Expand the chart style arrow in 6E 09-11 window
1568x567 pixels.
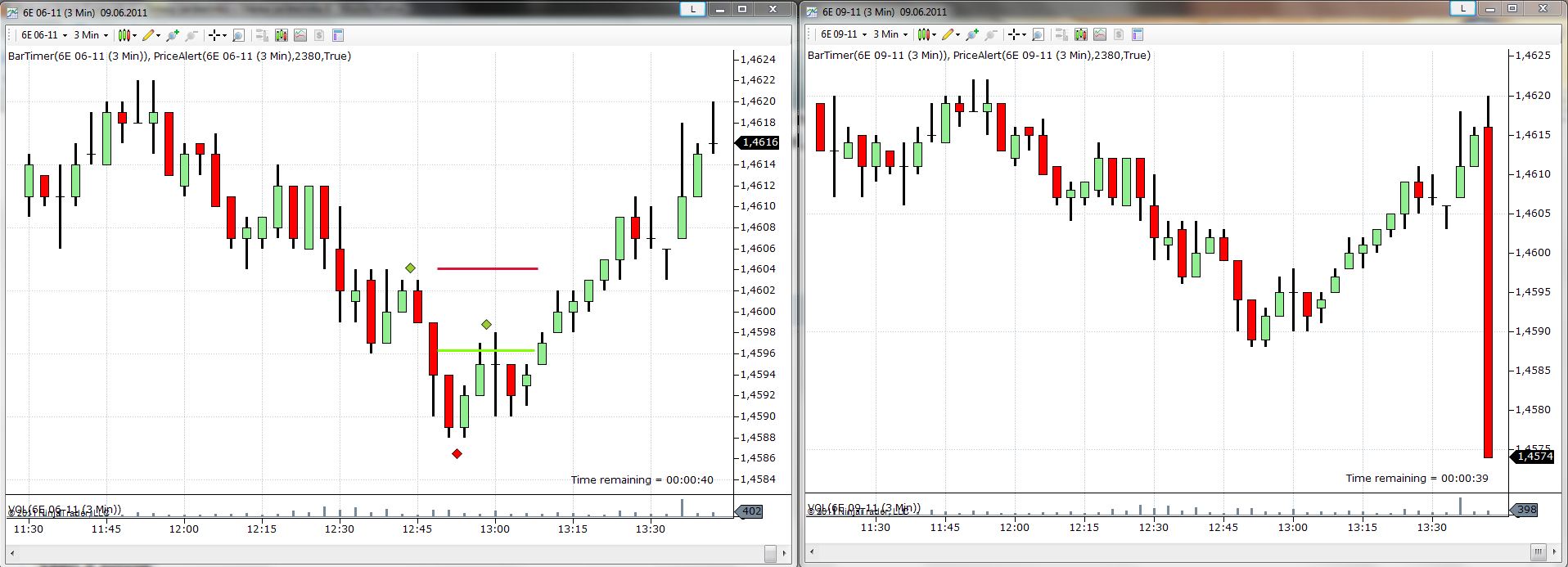[x=934, y=34]
